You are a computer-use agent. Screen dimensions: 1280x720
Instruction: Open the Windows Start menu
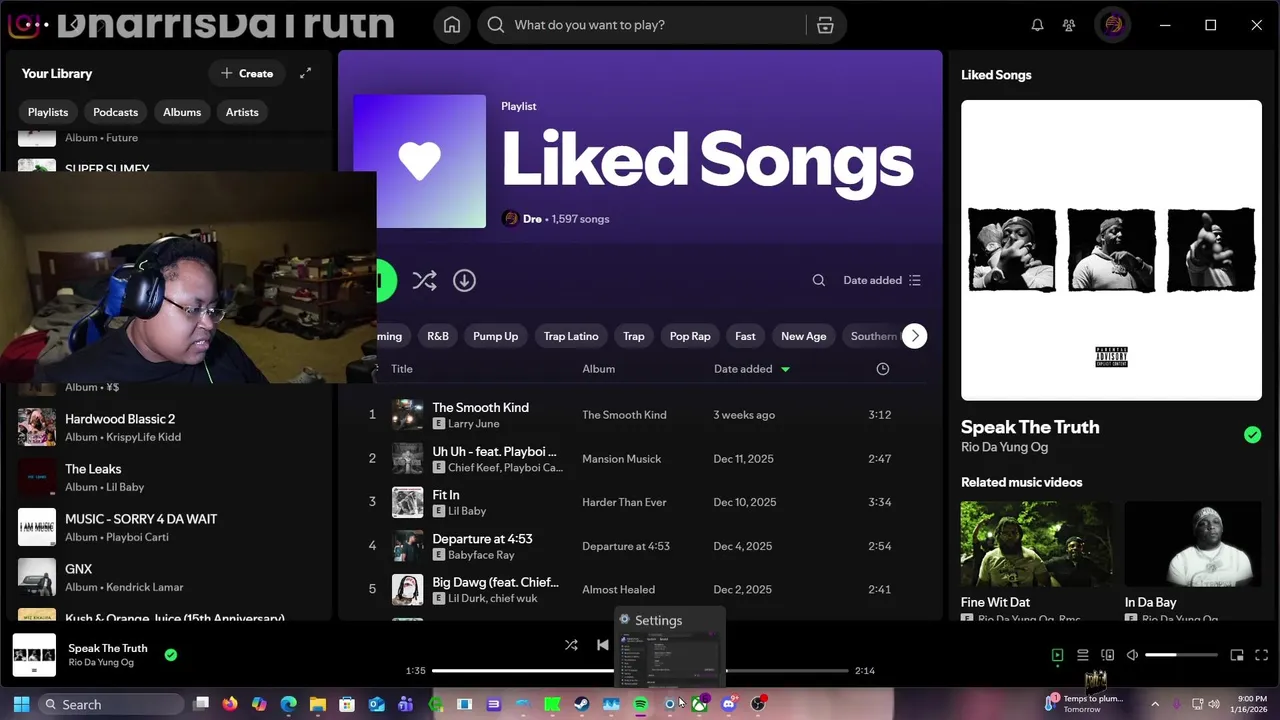21,704
